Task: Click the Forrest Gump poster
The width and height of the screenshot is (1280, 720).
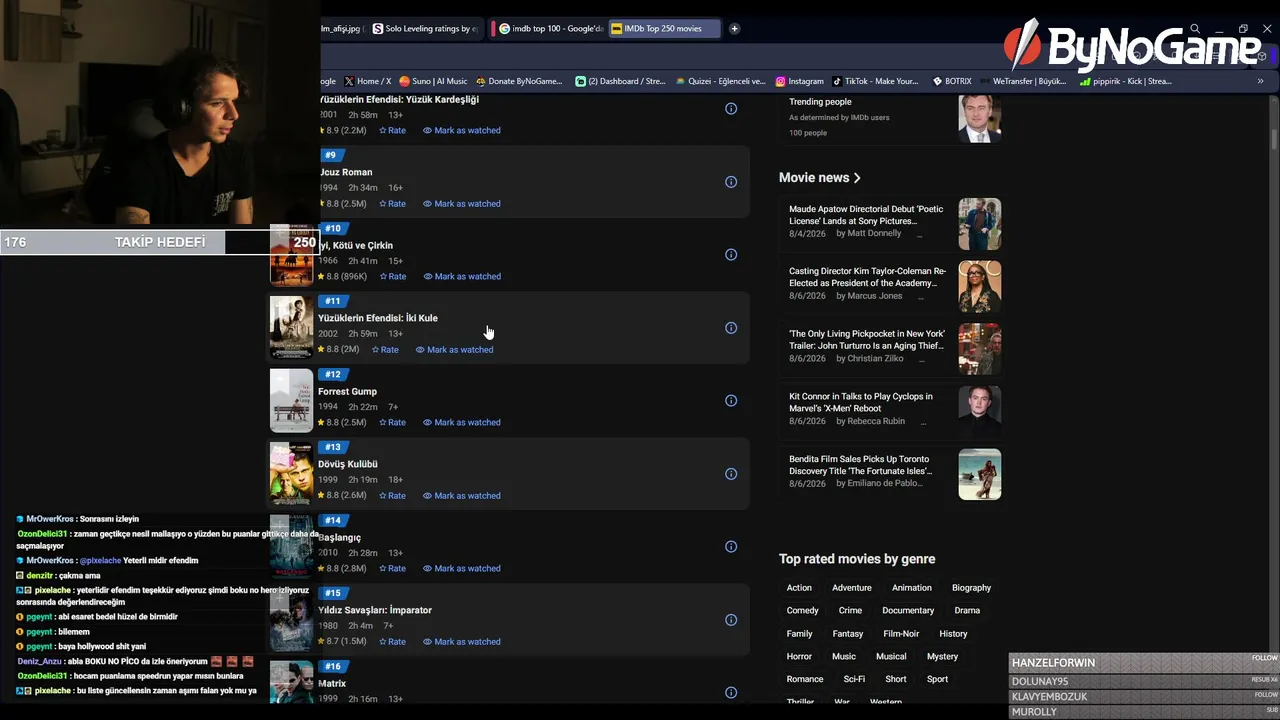Action: (291, 401)
